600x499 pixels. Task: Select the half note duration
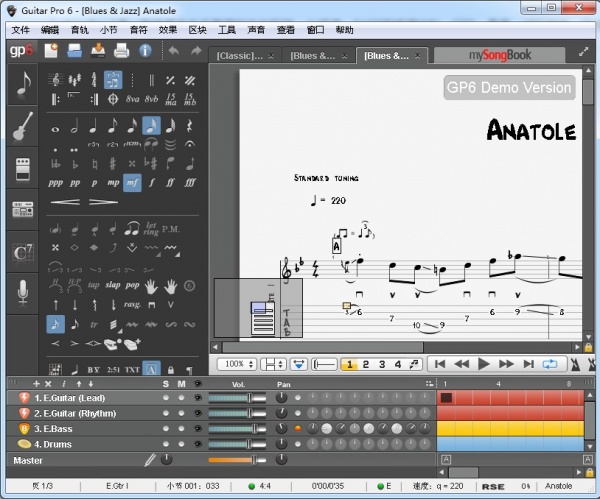coord(74,126)
